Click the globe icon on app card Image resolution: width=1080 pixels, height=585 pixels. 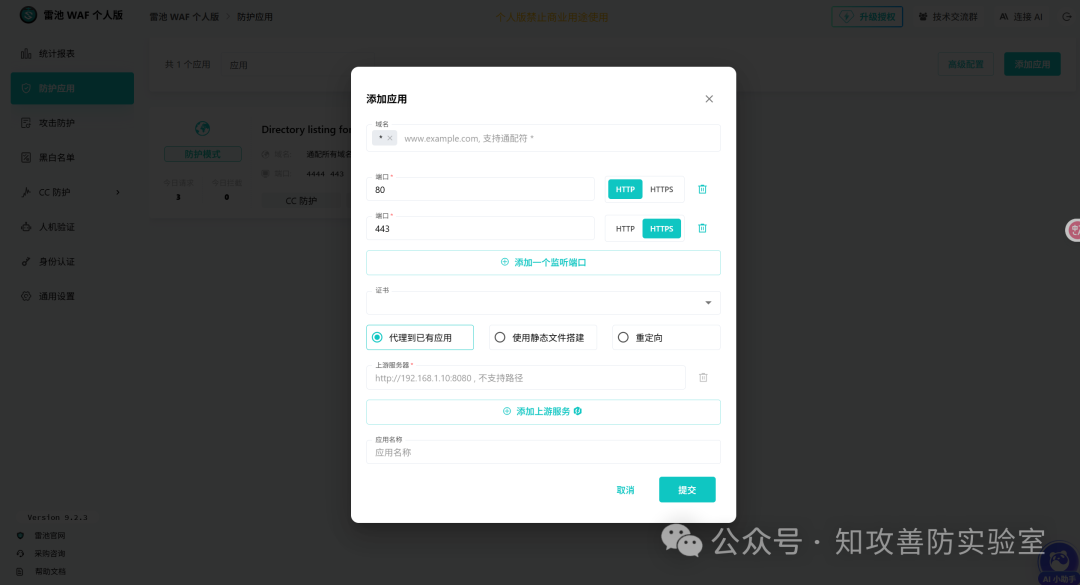click(x=202, y=129)
